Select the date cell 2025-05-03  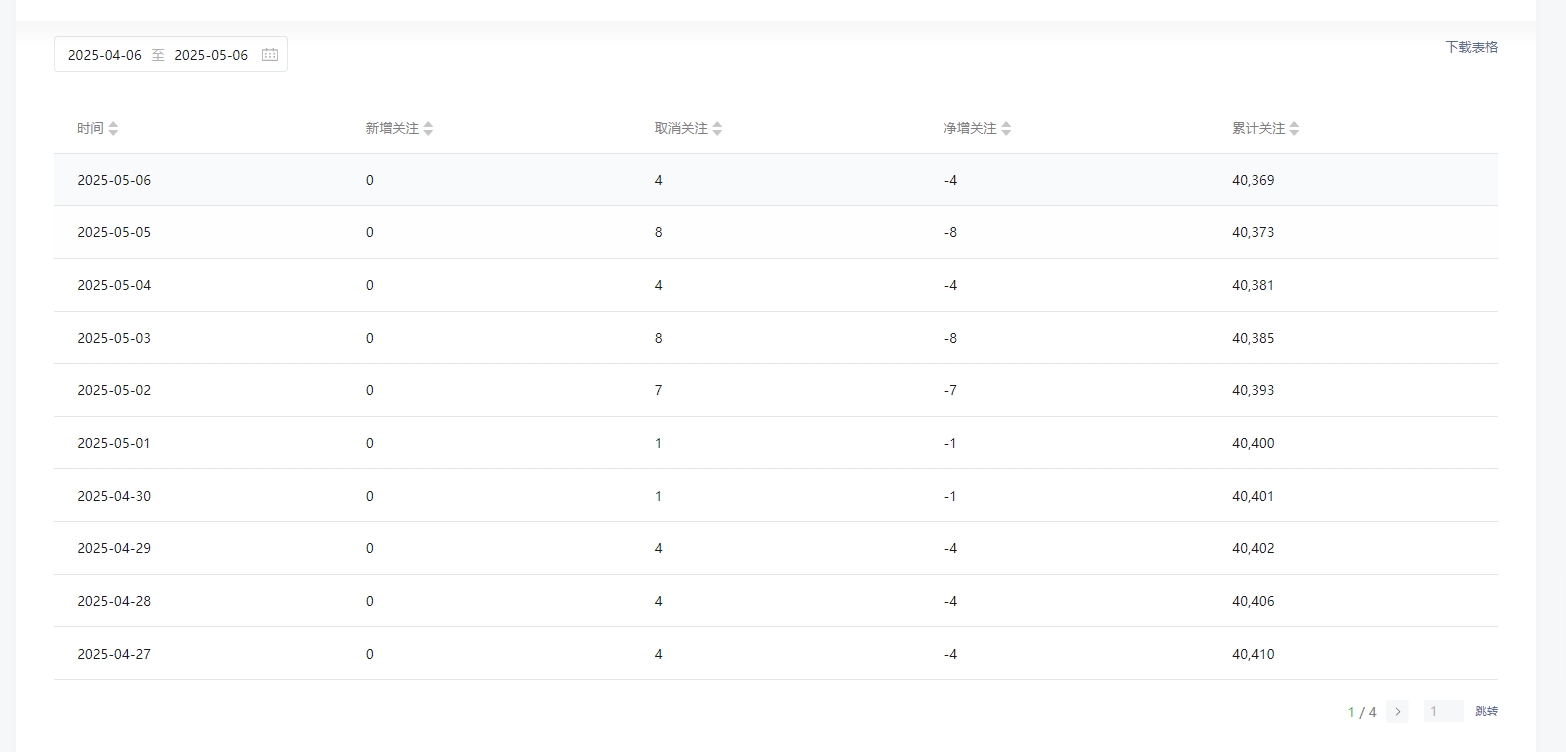click(114, 339)
